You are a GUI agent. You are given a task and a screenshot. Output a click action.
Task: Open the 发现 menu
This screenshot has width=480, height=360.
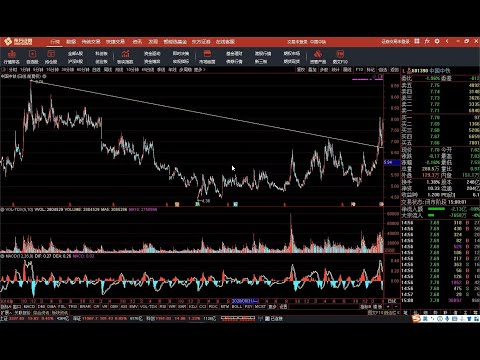pyautogui.click(x=153, y=42)
